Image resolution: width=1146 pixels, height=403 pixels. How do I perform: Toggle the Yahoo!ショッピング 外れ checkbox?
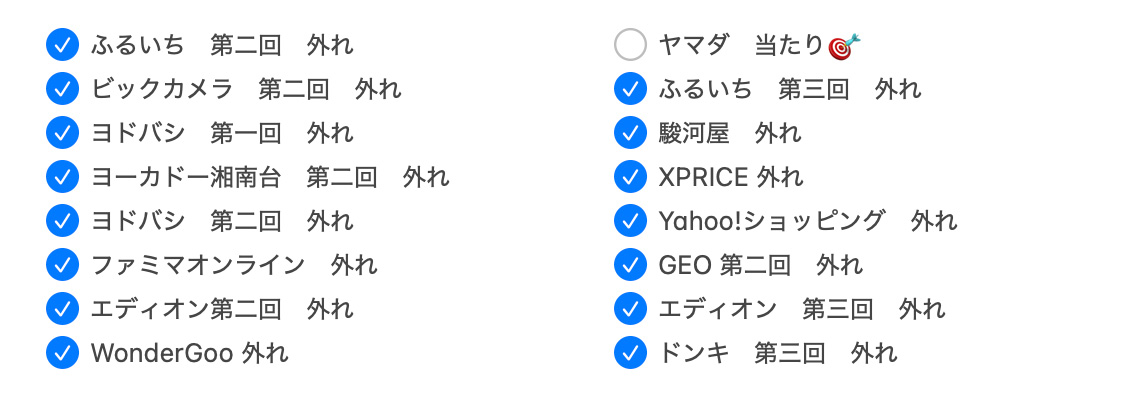630,221
